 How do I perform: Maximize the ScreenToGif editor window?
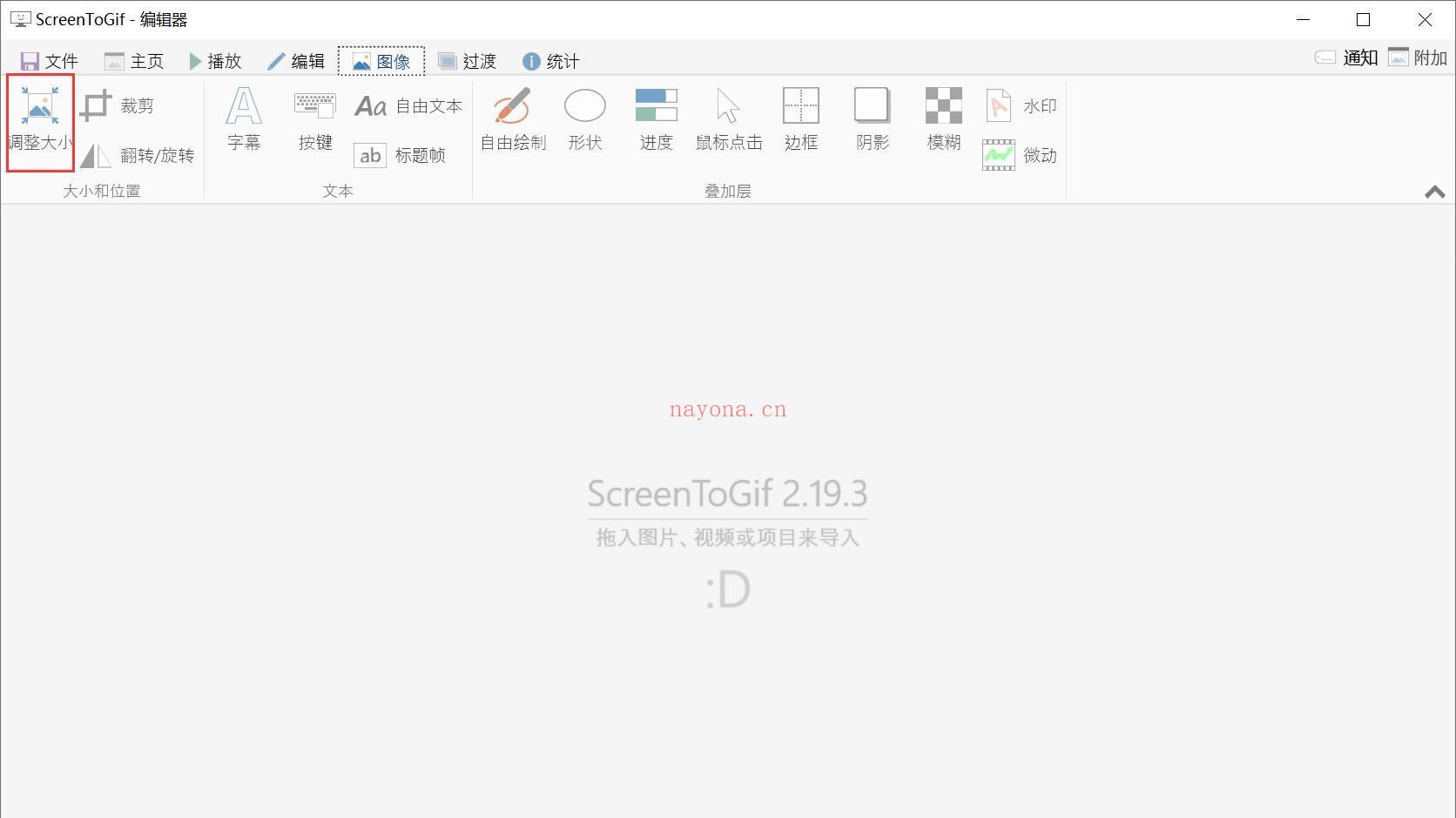click(1364, 19)
